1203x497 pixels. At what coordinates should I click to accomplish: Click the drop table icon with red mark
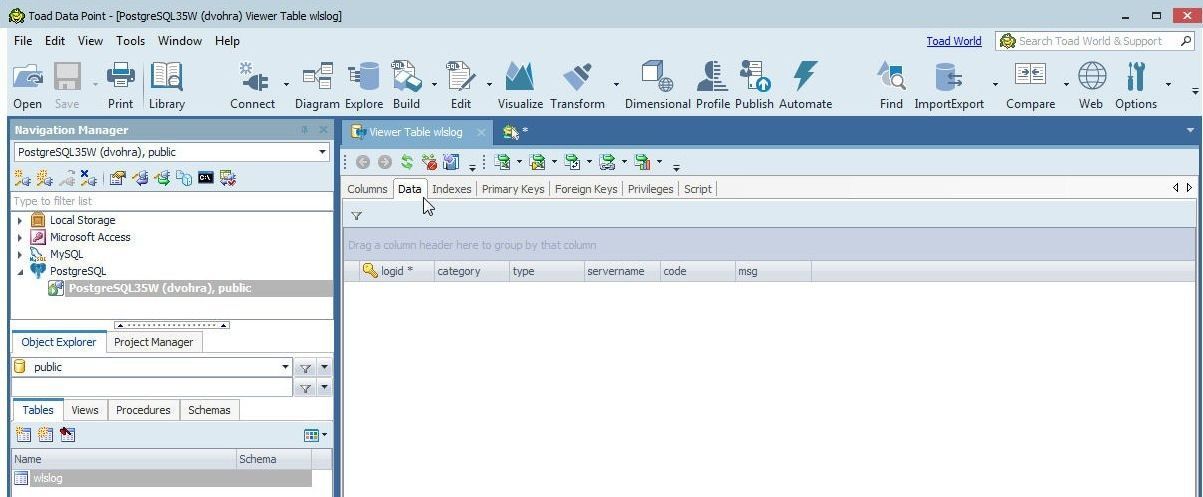[68, 435]
